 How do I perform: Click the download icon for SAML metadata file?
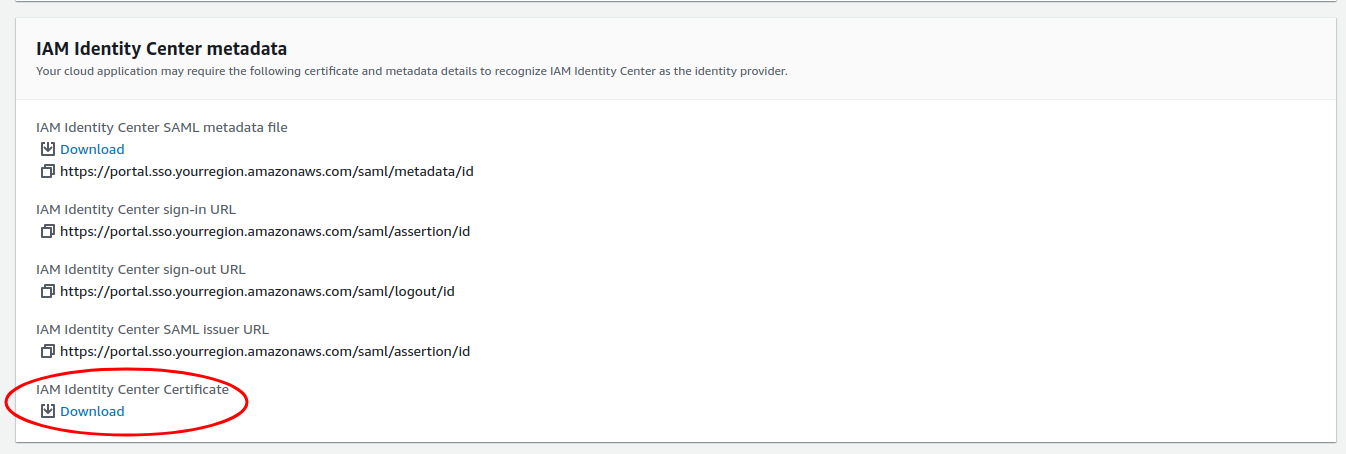pos(47,149)
